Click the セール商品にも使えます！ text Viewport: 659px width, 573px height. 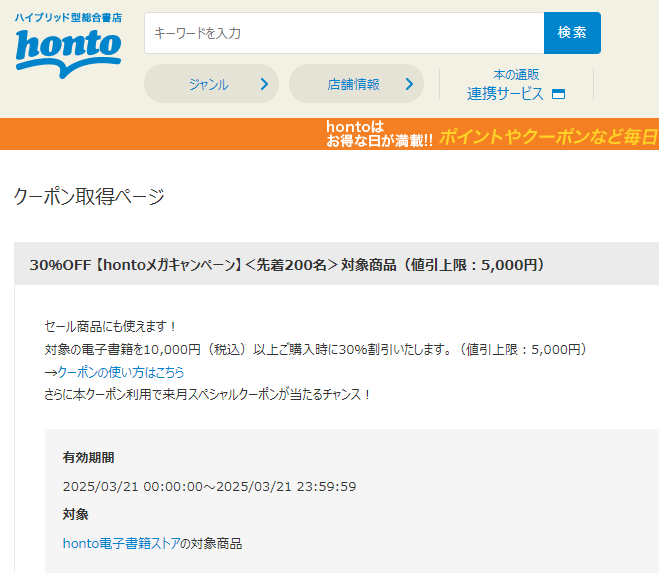(x=111, y=326)
